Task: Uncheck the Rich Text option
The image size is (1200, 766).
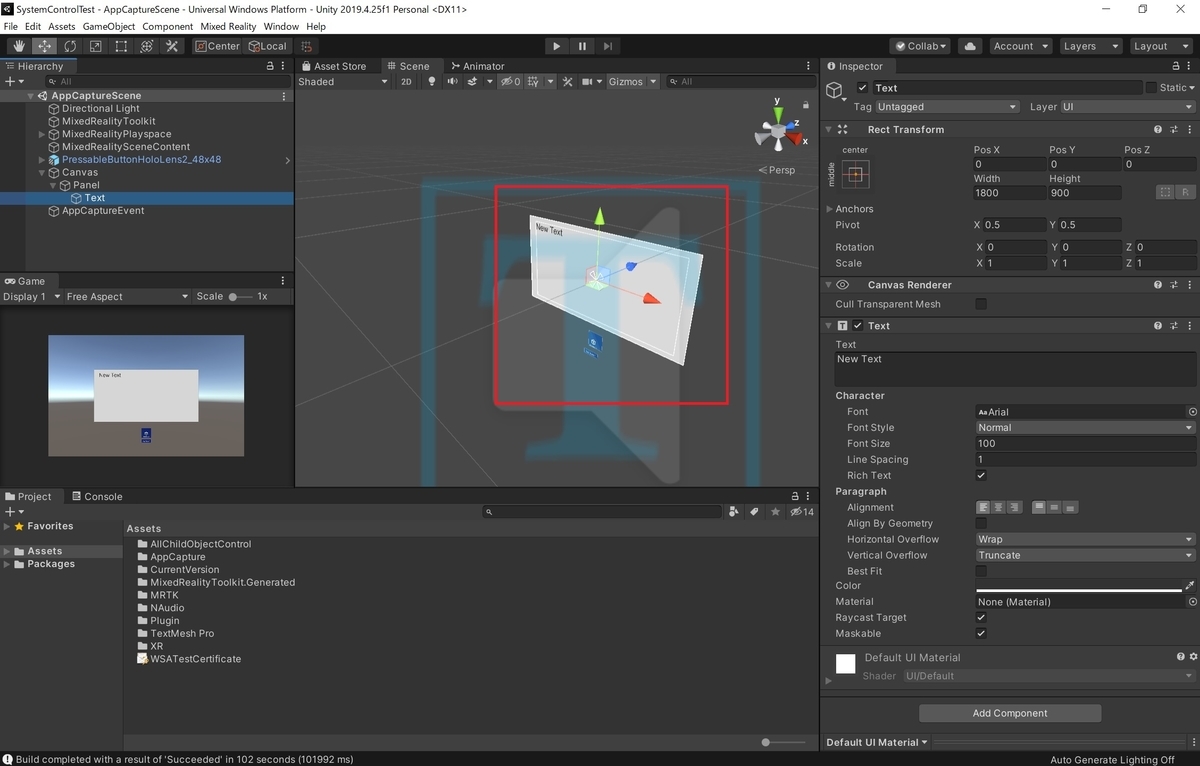Action: coord(981,476)
